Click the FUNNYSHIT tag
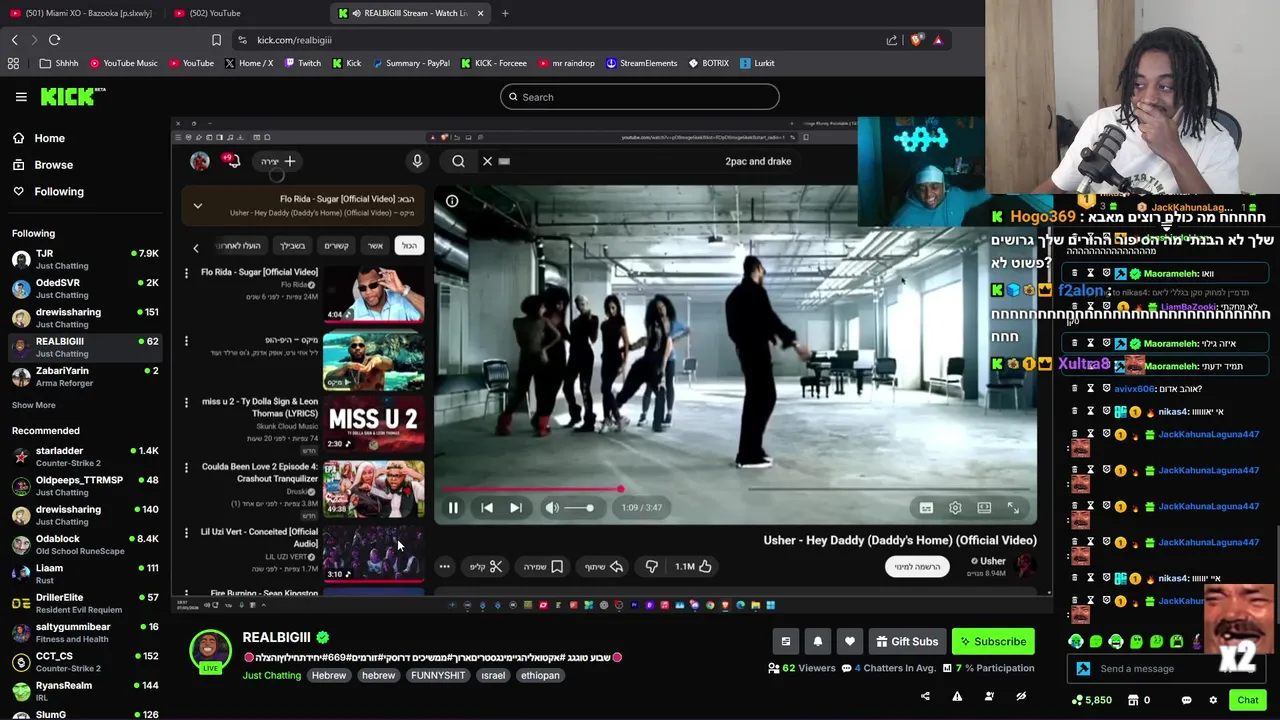Screen dimensions: 1280x720 (x=438, y=675)
